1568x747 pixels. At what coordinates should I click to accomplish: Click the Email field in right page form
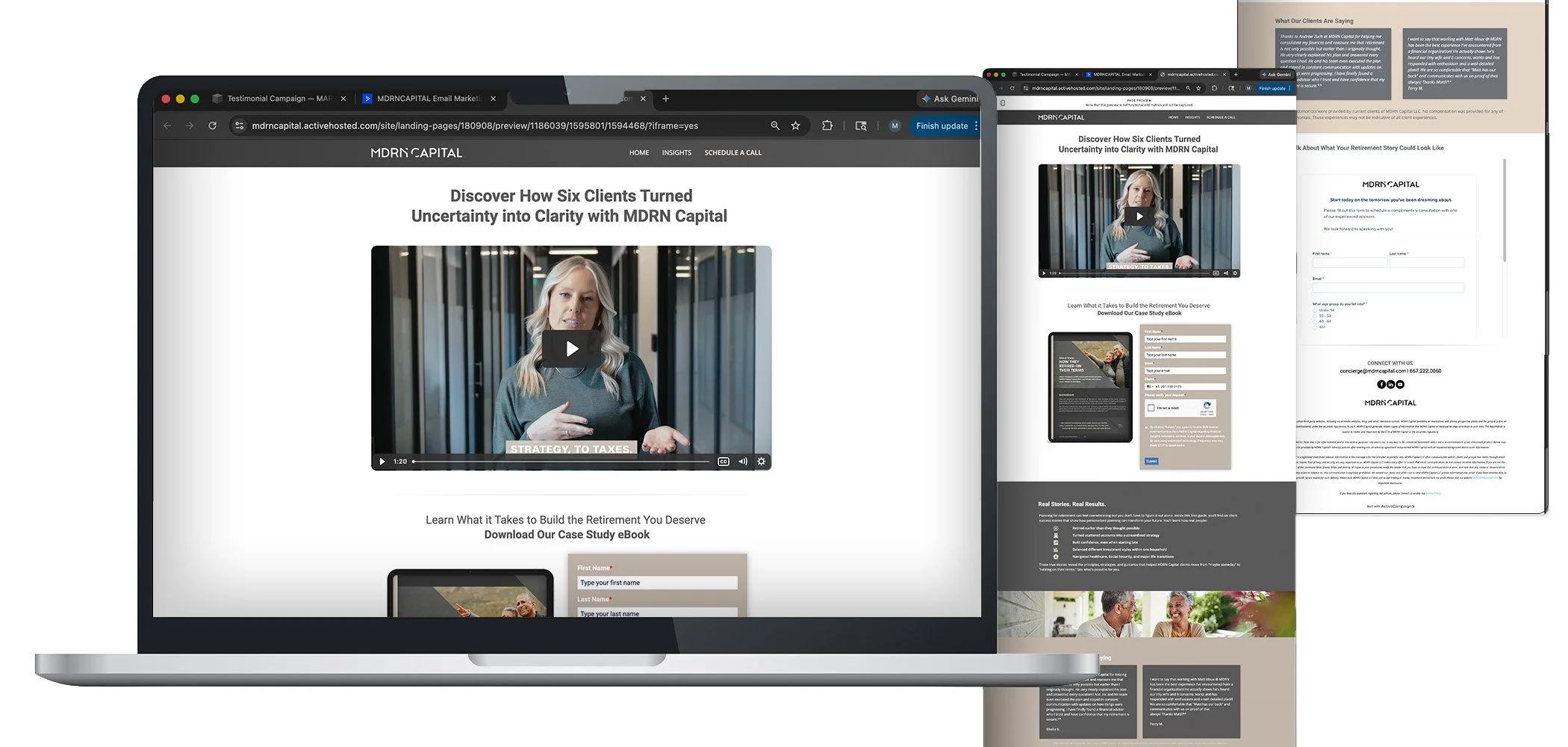(x=1388, y=288)
